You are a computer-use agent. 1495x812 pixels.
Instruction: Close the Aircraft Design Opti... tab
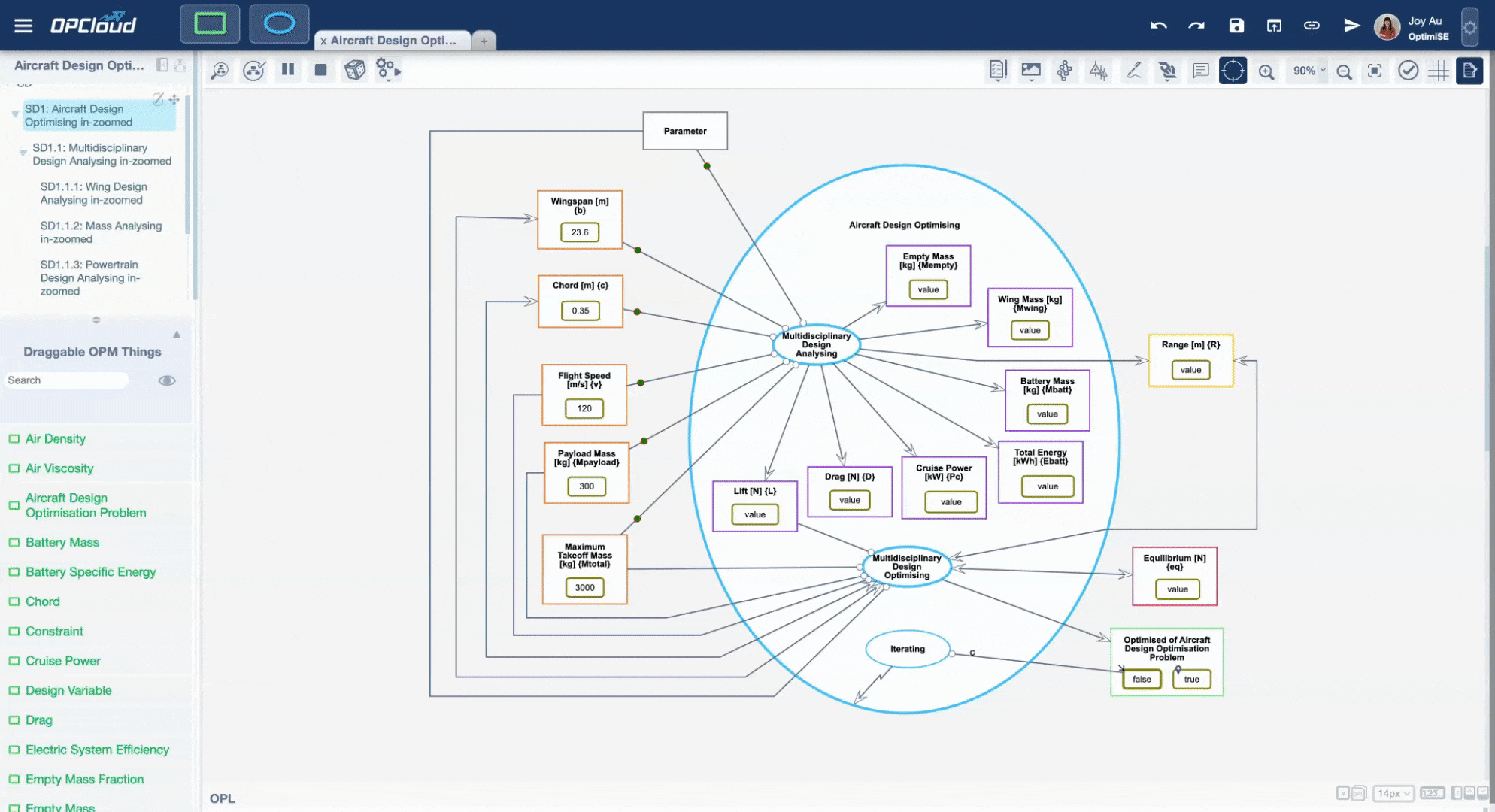point(323,41)
